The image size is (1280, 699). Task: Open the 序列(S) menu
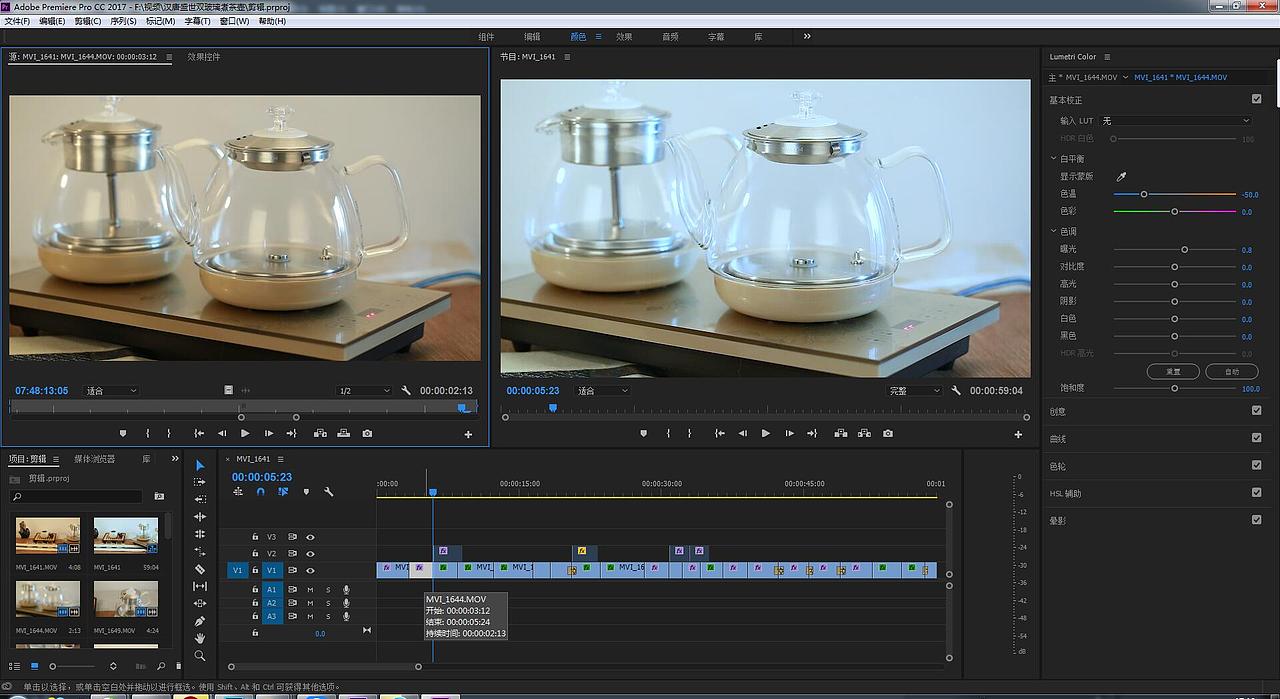(x=123, y=21)
